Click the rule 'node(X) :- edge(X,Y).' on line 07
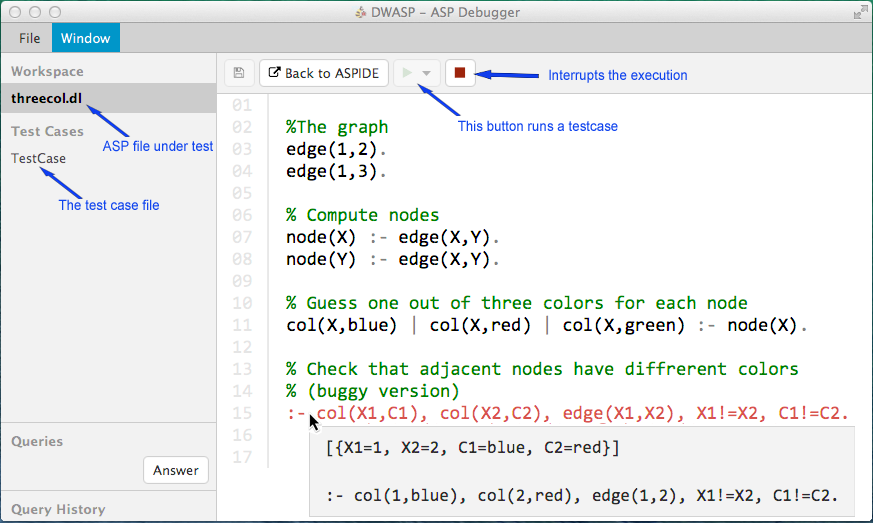 point(393,237)
